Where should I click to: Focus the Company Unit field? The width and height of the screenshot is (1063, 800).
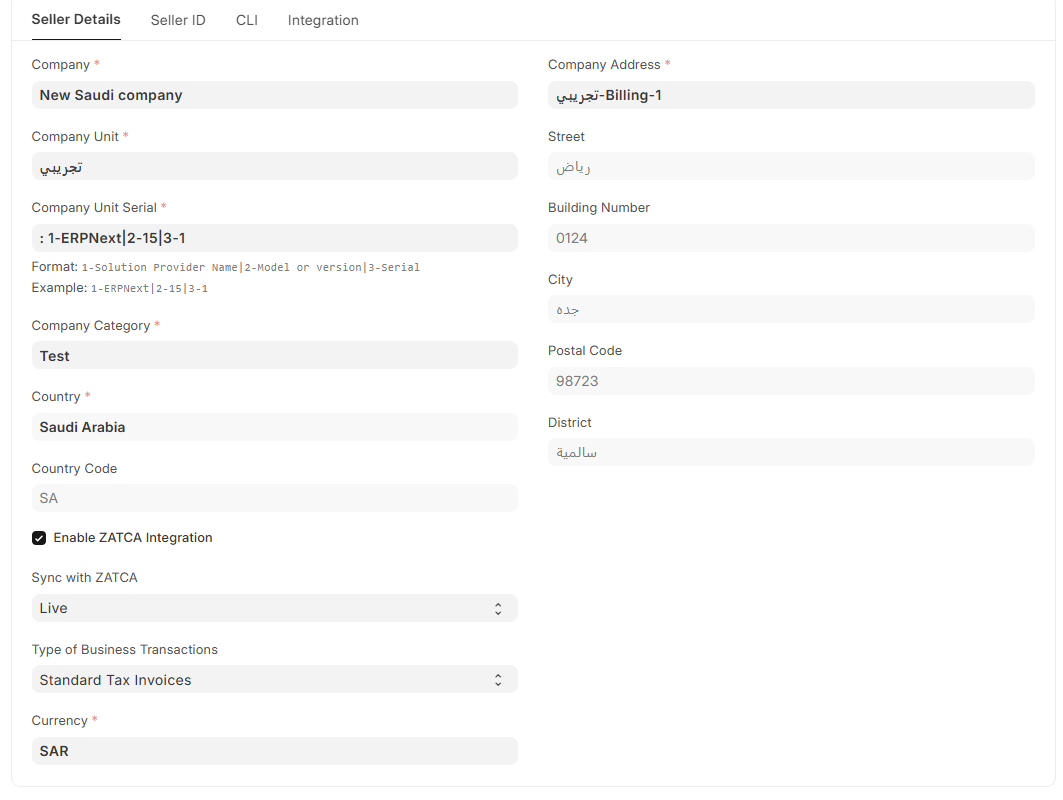[x=274, y=167]
